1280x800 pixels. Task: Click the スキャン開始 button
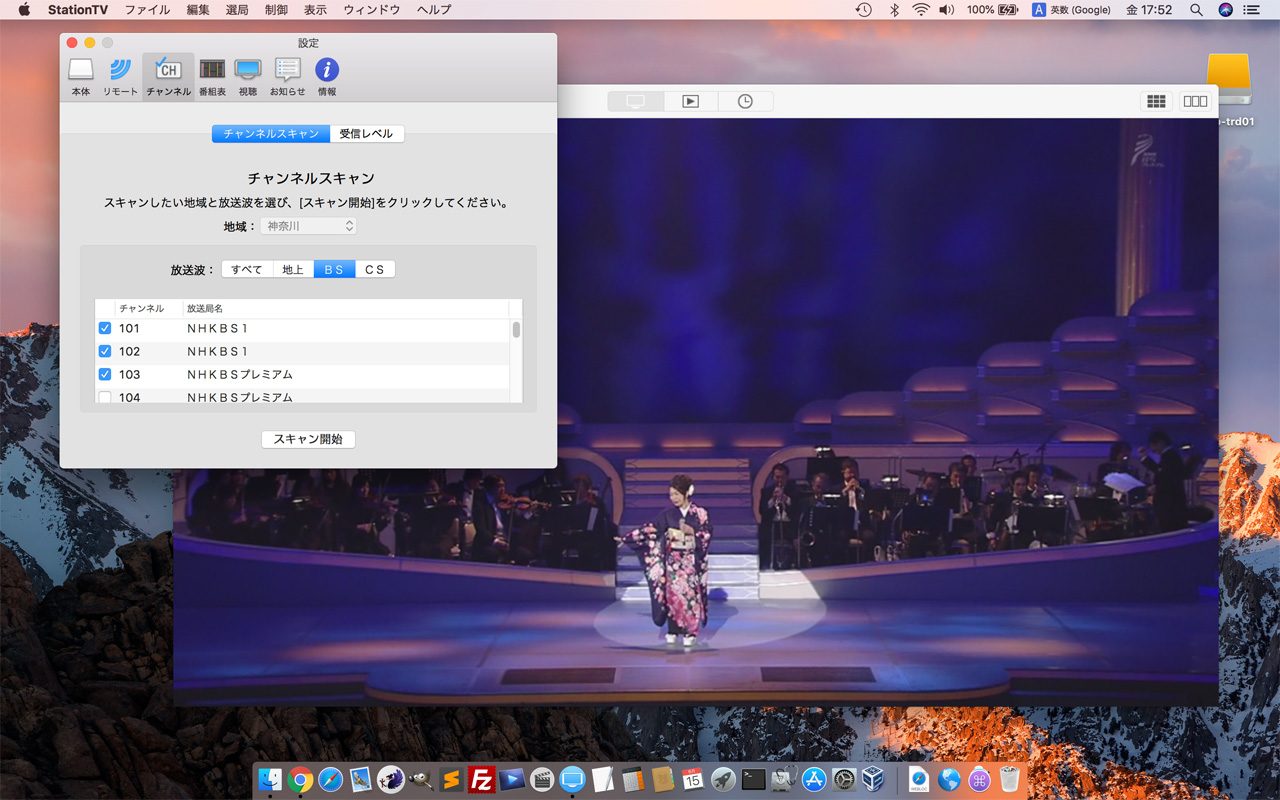tap(308, 439)
